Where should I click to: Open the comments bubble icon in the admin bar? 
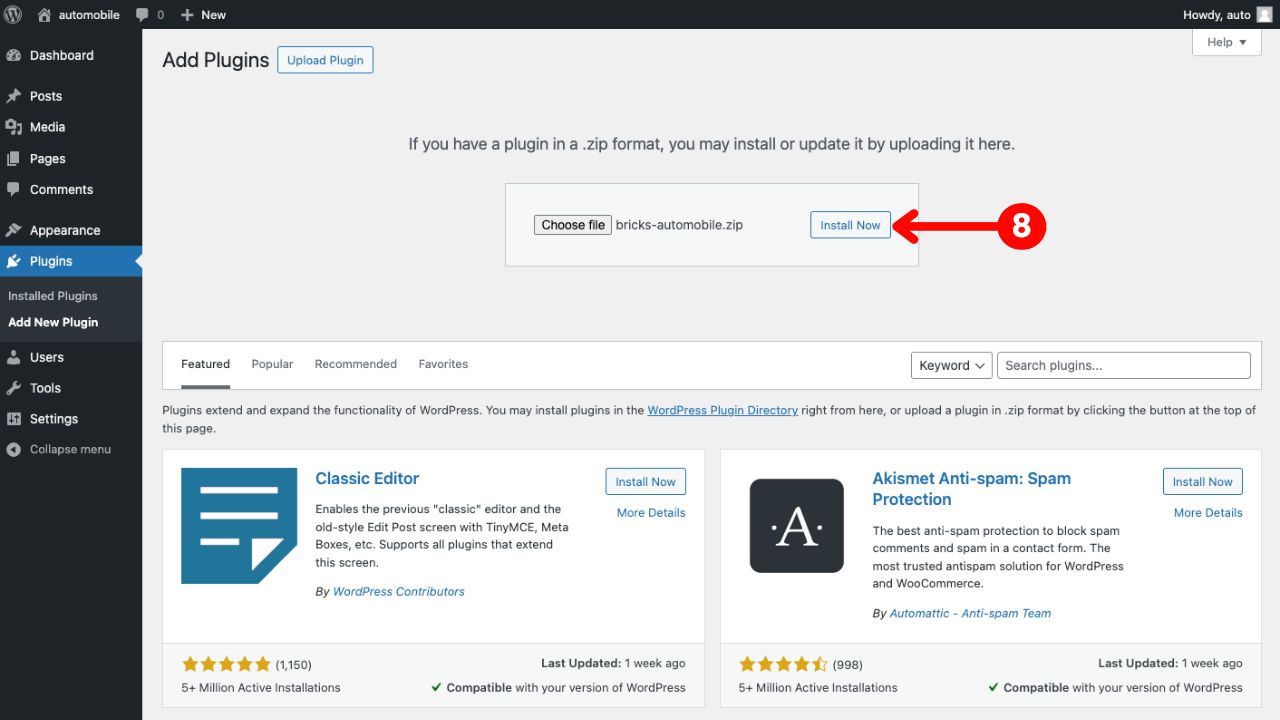tap(142, 15)
